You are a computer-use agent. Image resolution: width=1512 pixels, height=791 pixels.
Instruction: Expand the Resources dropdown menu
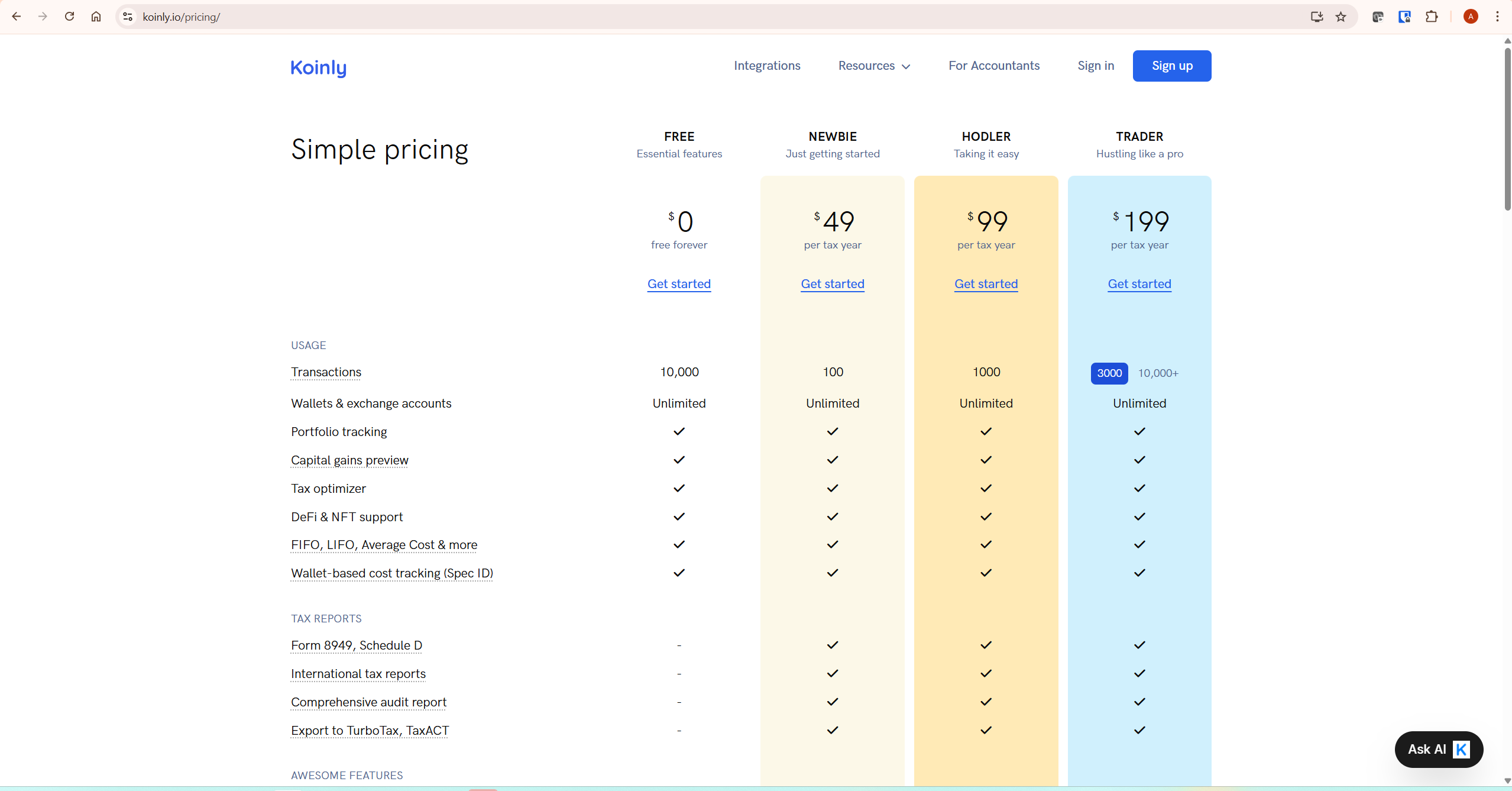[873, 66]
